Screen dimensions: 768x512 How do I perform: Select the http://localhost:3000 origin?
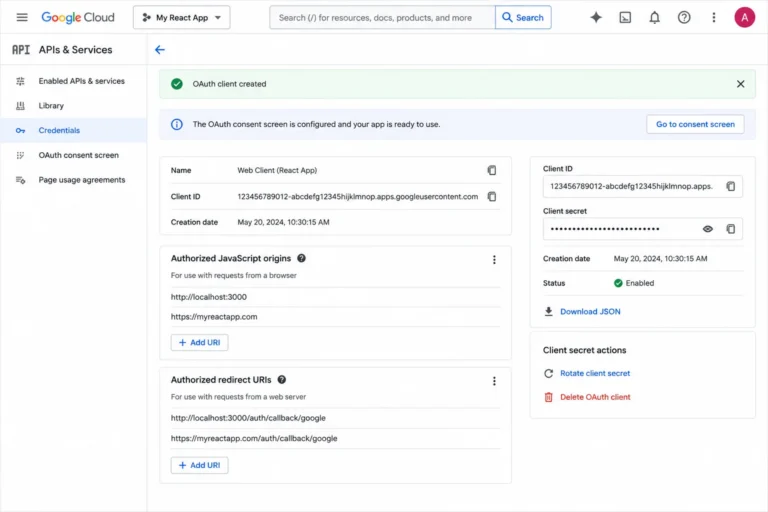point(209,297)
